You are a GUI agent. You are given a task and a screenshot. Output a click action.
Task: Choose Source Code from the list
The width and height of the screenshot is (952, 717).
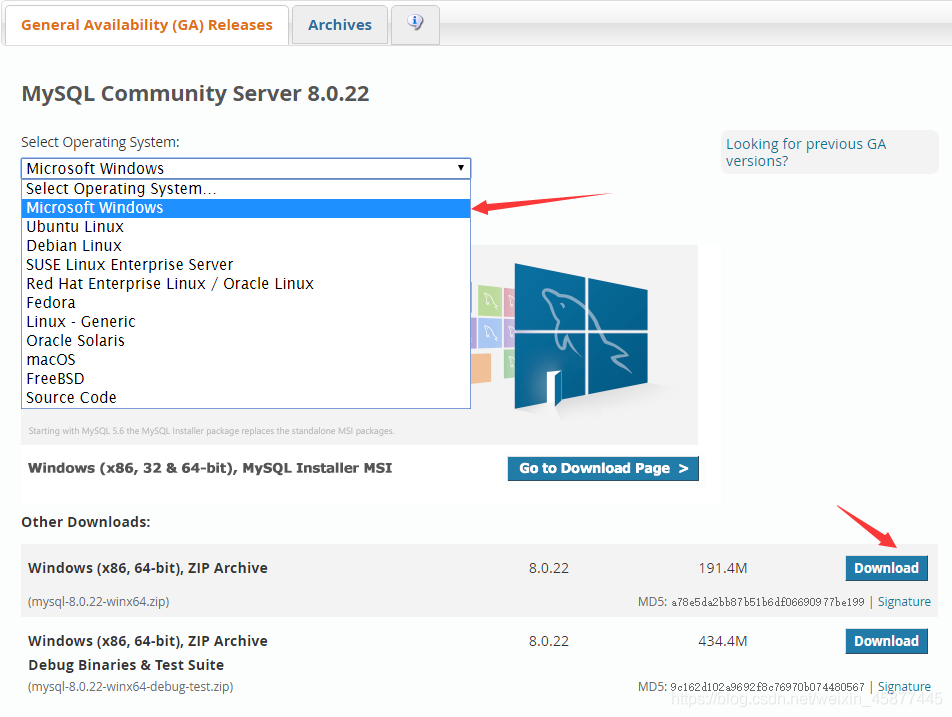point(70,397)
